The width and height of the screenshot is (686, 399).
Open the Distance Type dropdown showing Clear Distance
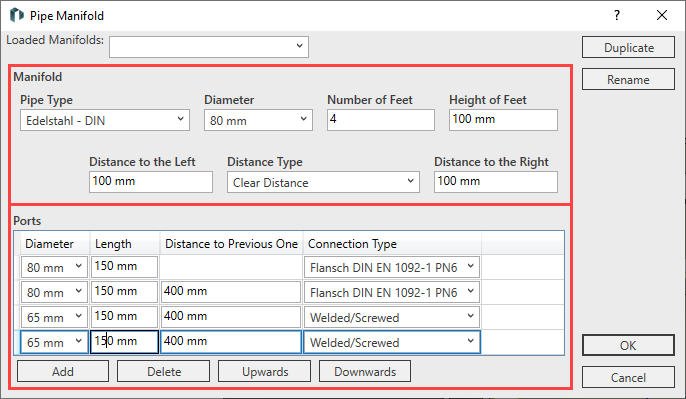pos(323,182)
